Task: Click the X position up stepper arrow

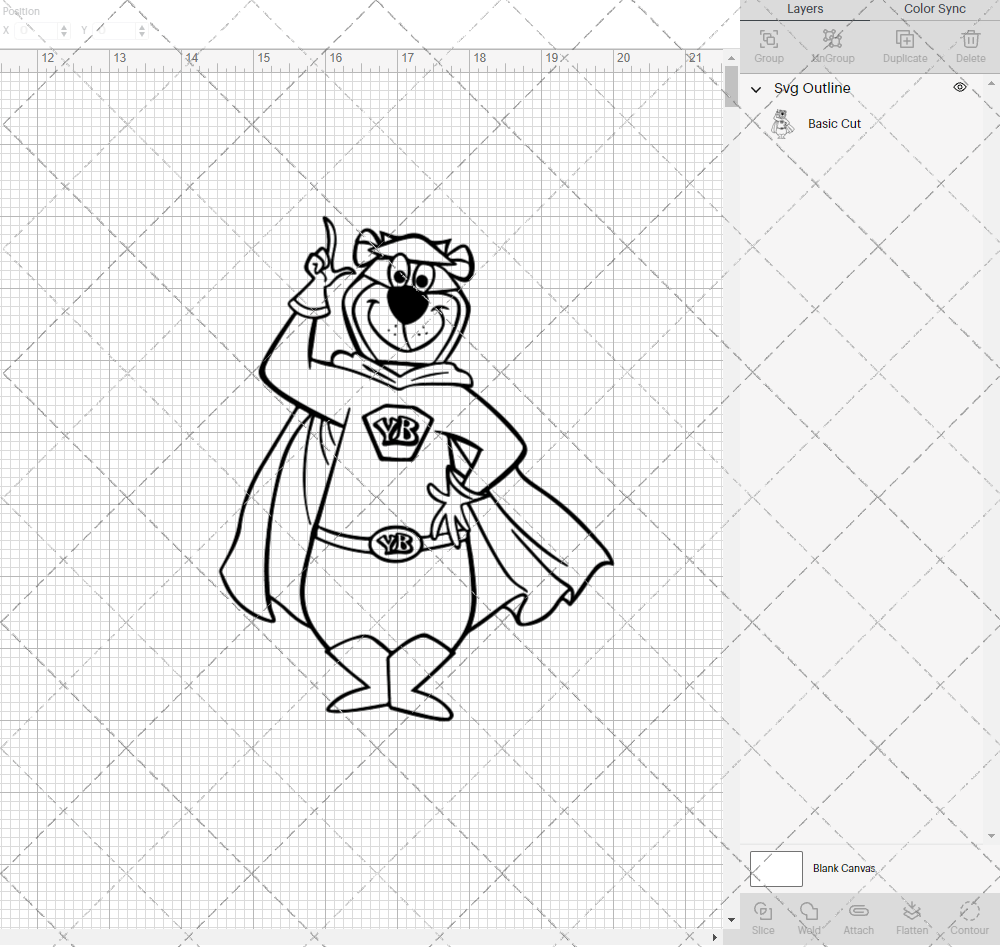Action: pos(65,26)
